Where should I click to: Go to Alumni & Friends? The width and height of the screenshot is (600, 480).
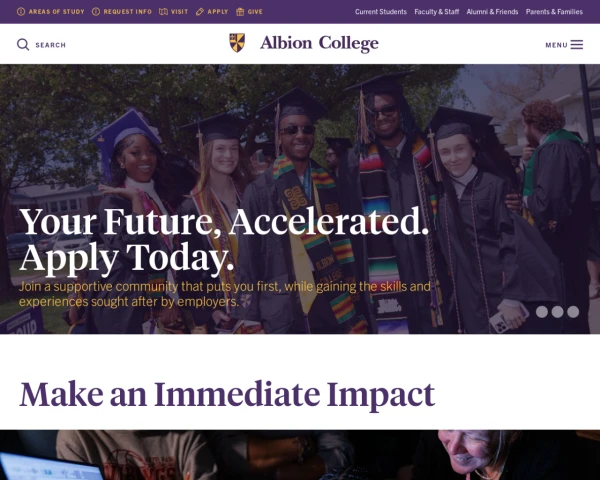pos(492,12)
